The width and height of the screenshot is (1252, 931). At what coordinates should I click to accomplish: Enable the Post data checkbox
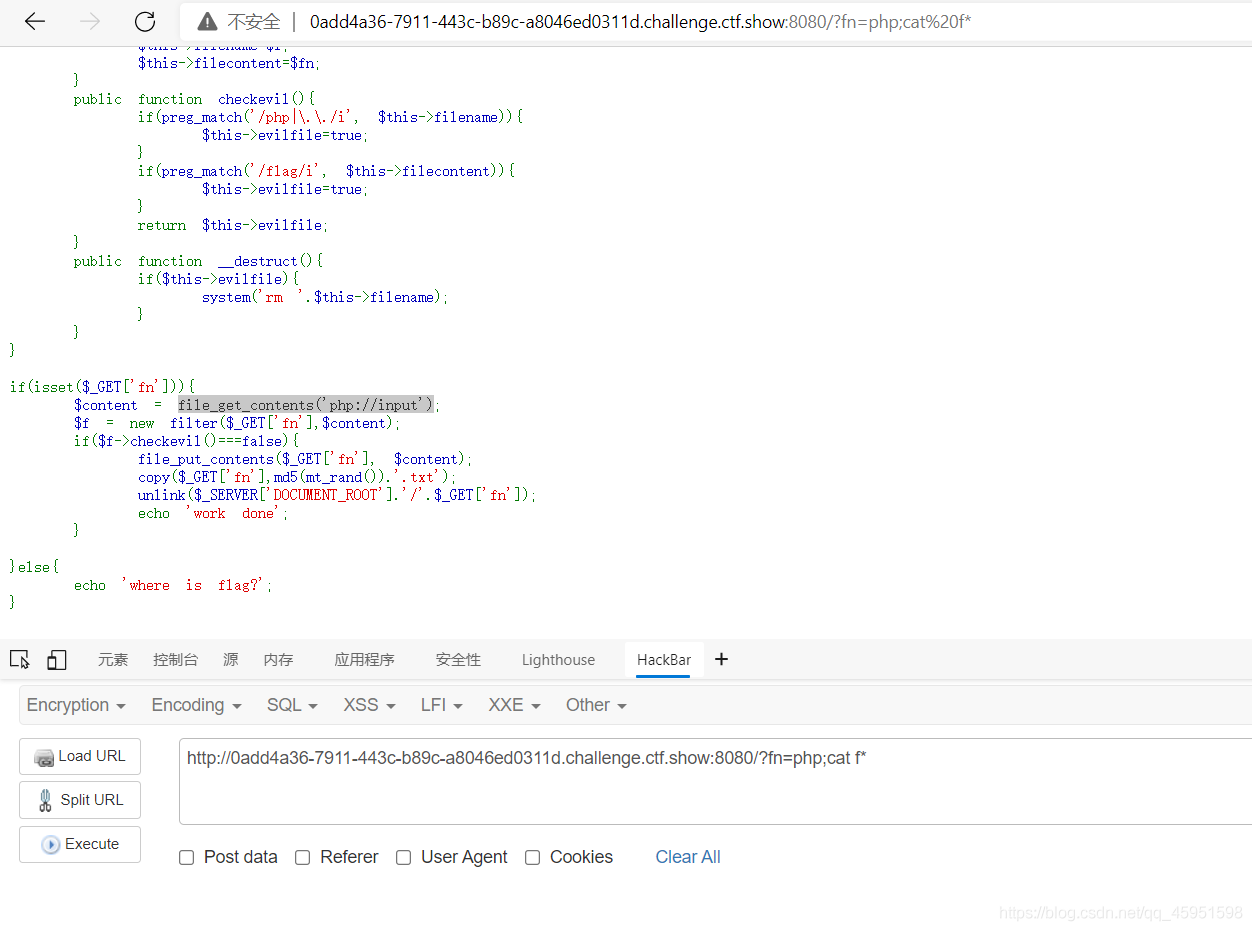(x=186, y=857)
